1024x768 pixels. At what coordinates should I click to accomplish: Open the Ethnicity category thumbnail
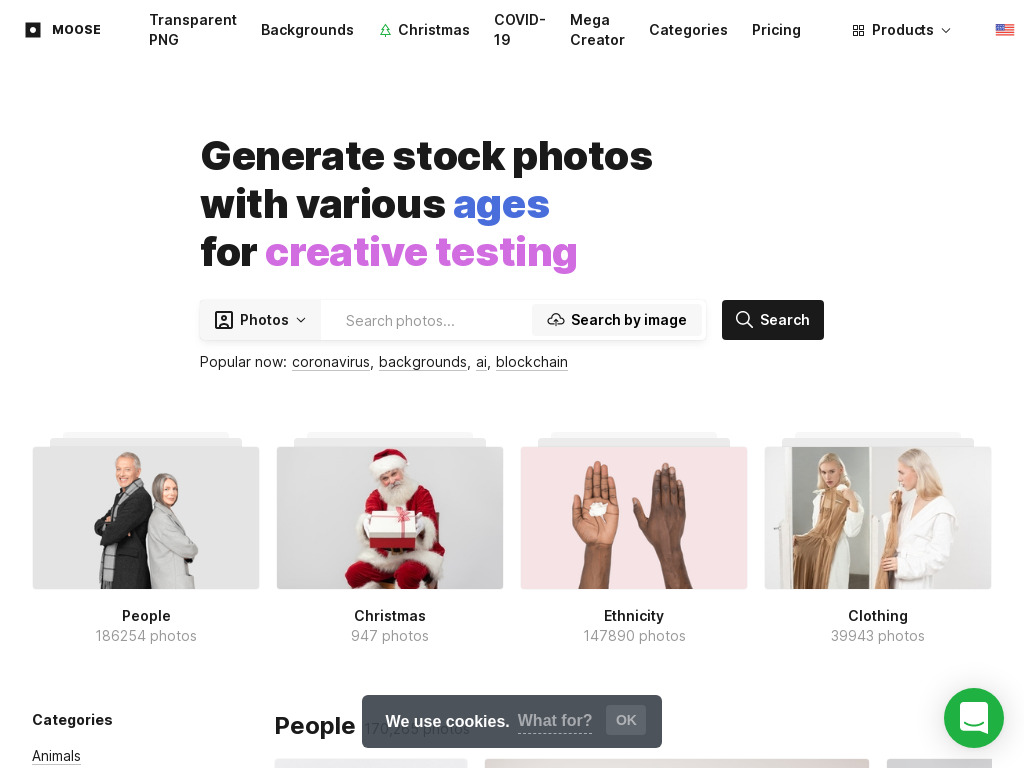click(x=633, y=517)
